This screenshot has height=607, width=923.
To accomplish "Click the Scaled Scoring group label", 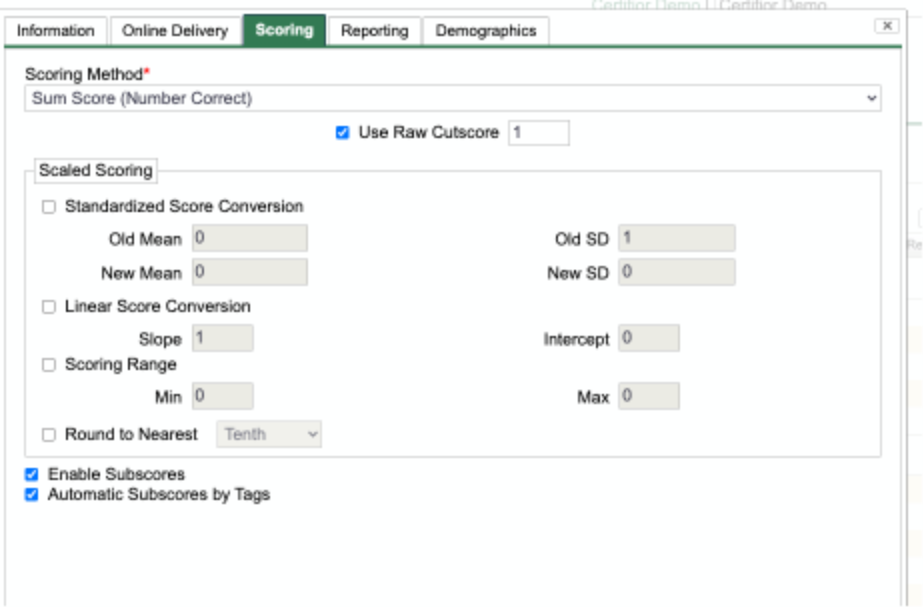I will 96,171.
